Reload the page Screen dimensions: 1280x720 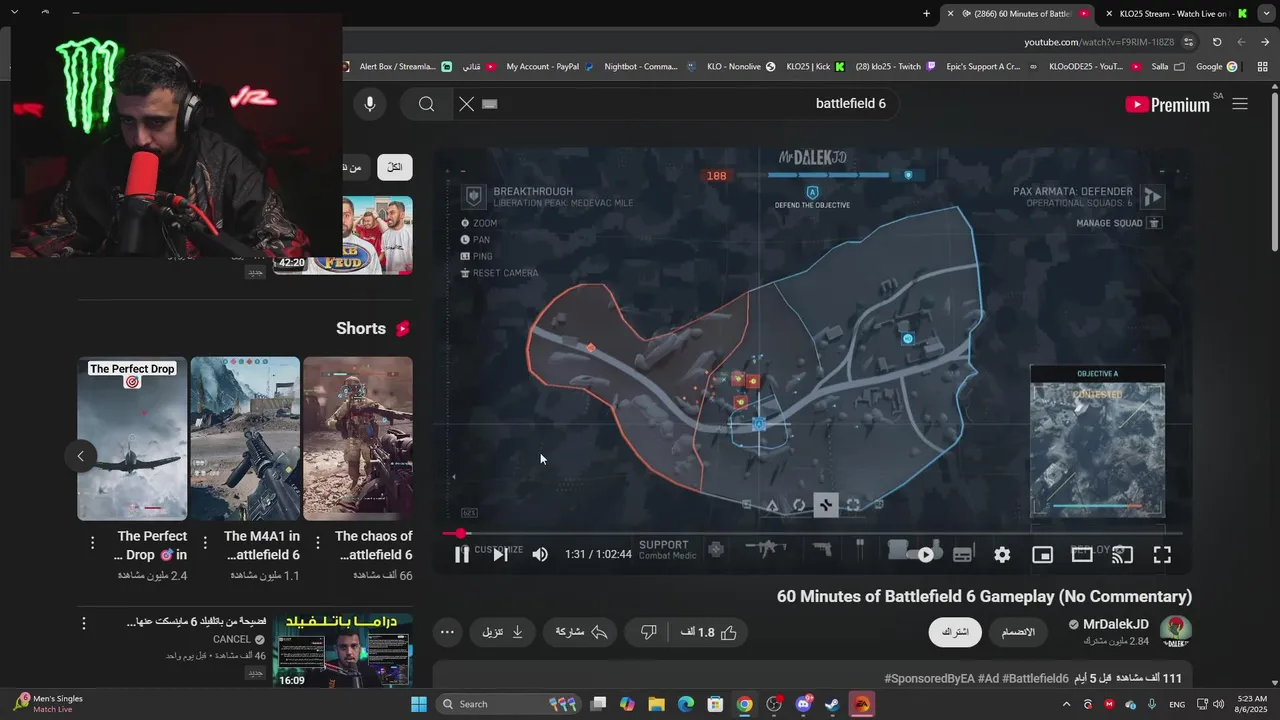[1217, 42]
